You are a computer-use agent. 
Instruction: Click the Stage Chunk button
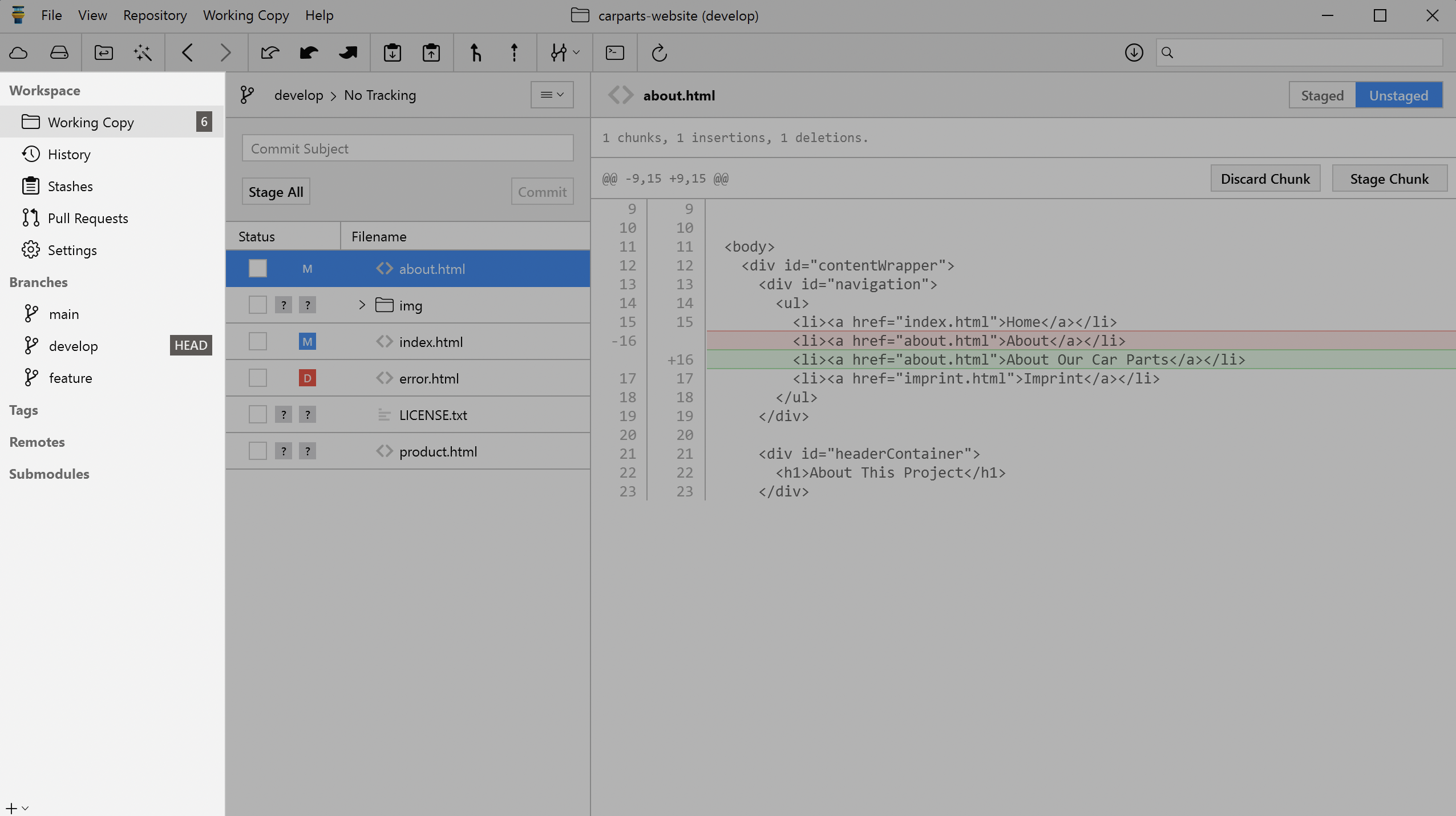pyautogui.click(x=1389, y=179)
